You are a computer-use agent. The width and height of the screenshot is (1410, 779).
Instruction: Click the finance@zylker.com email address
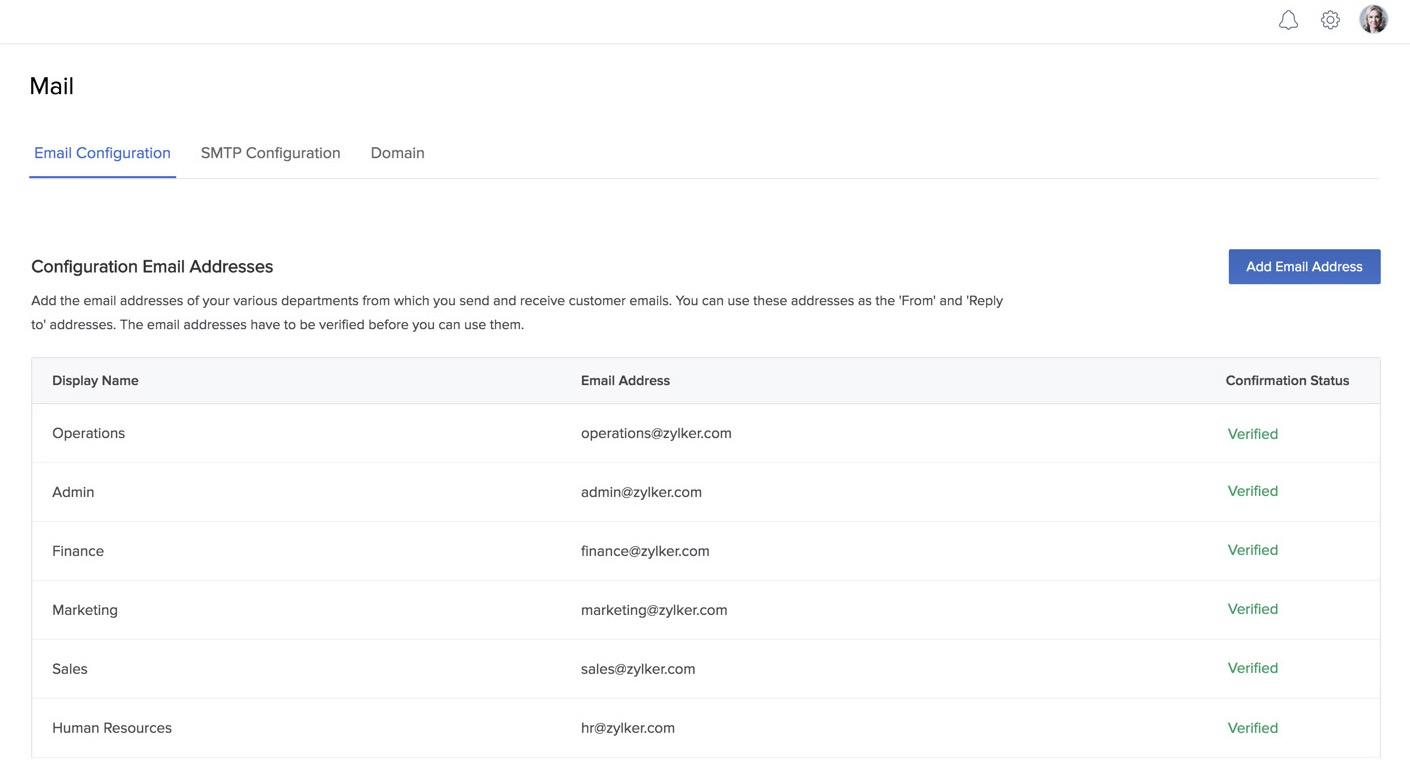pos(645,551)
